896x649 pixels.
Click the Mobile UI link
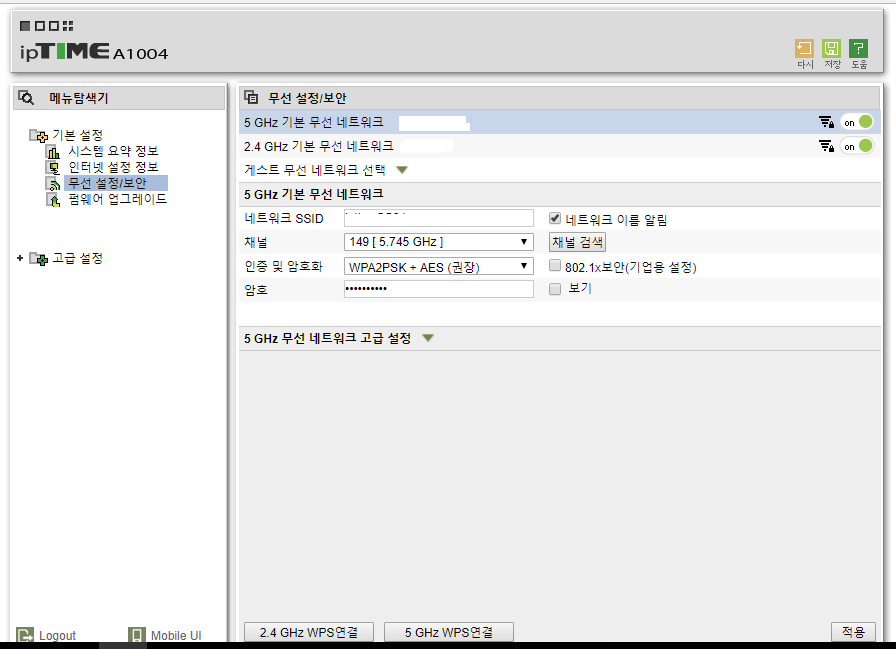click(176, 635)
